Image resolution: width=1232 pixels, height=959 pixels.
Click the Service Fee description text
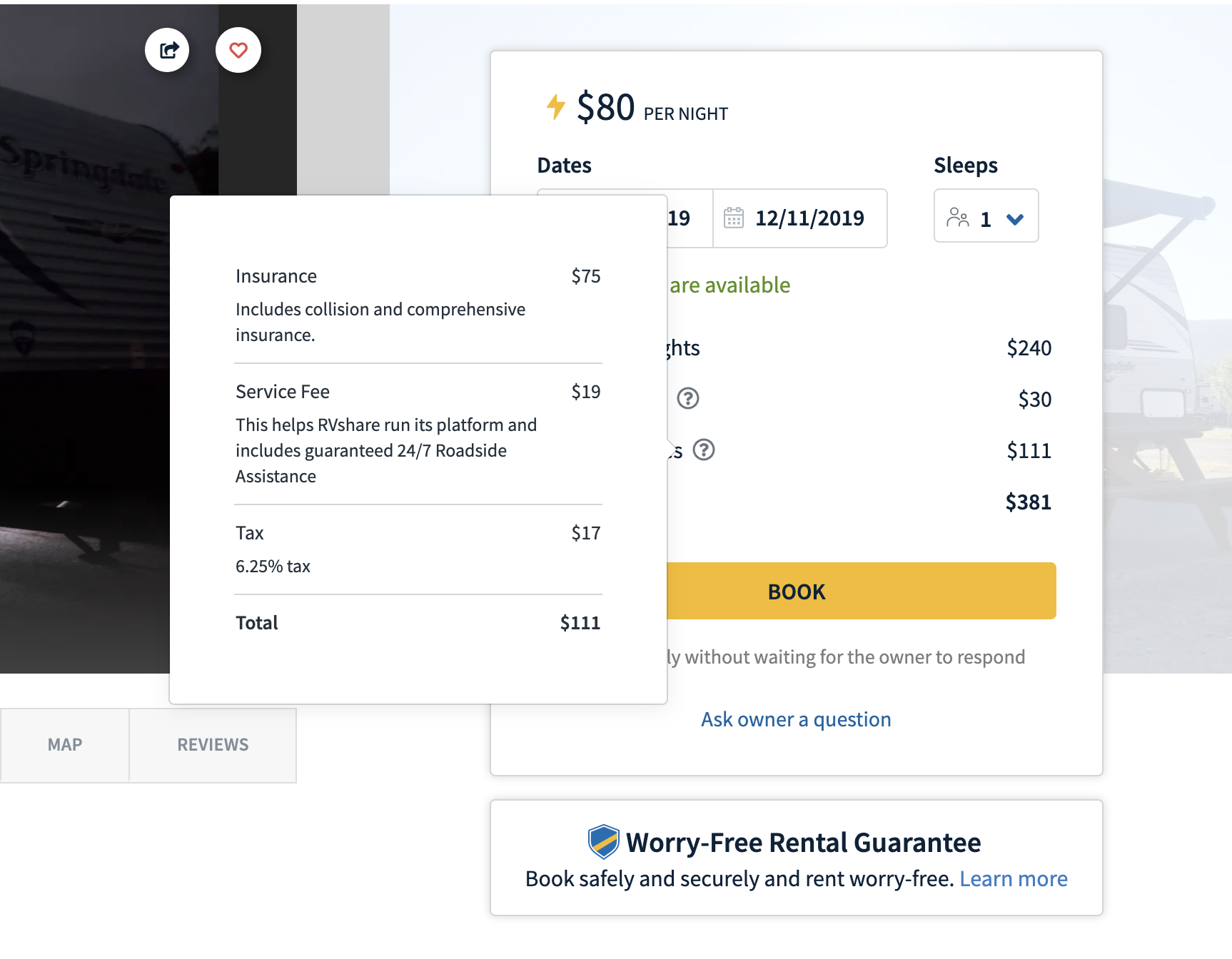[x=385, y=450]
